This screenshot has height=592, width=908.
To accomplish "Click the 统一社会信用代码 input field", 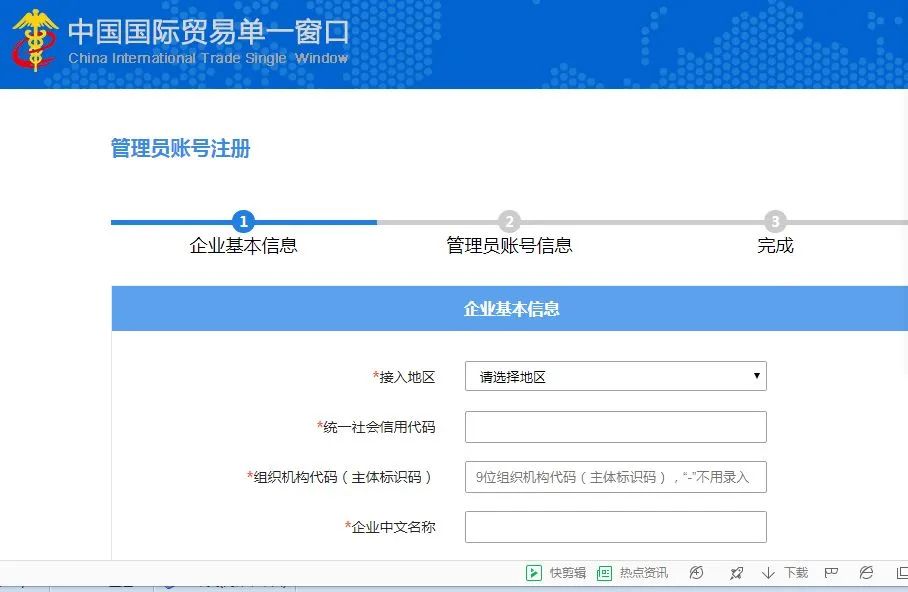I will 615,427.
